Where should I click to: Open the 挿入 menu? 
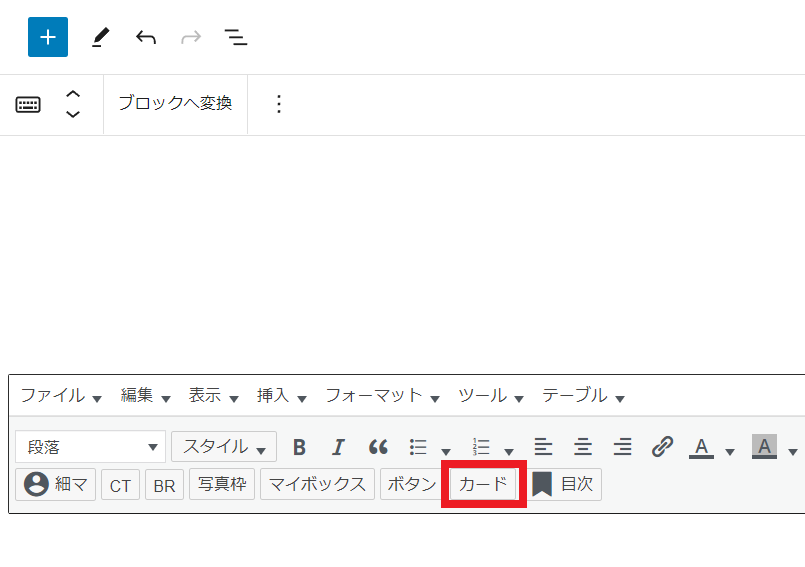pos(281,395)
